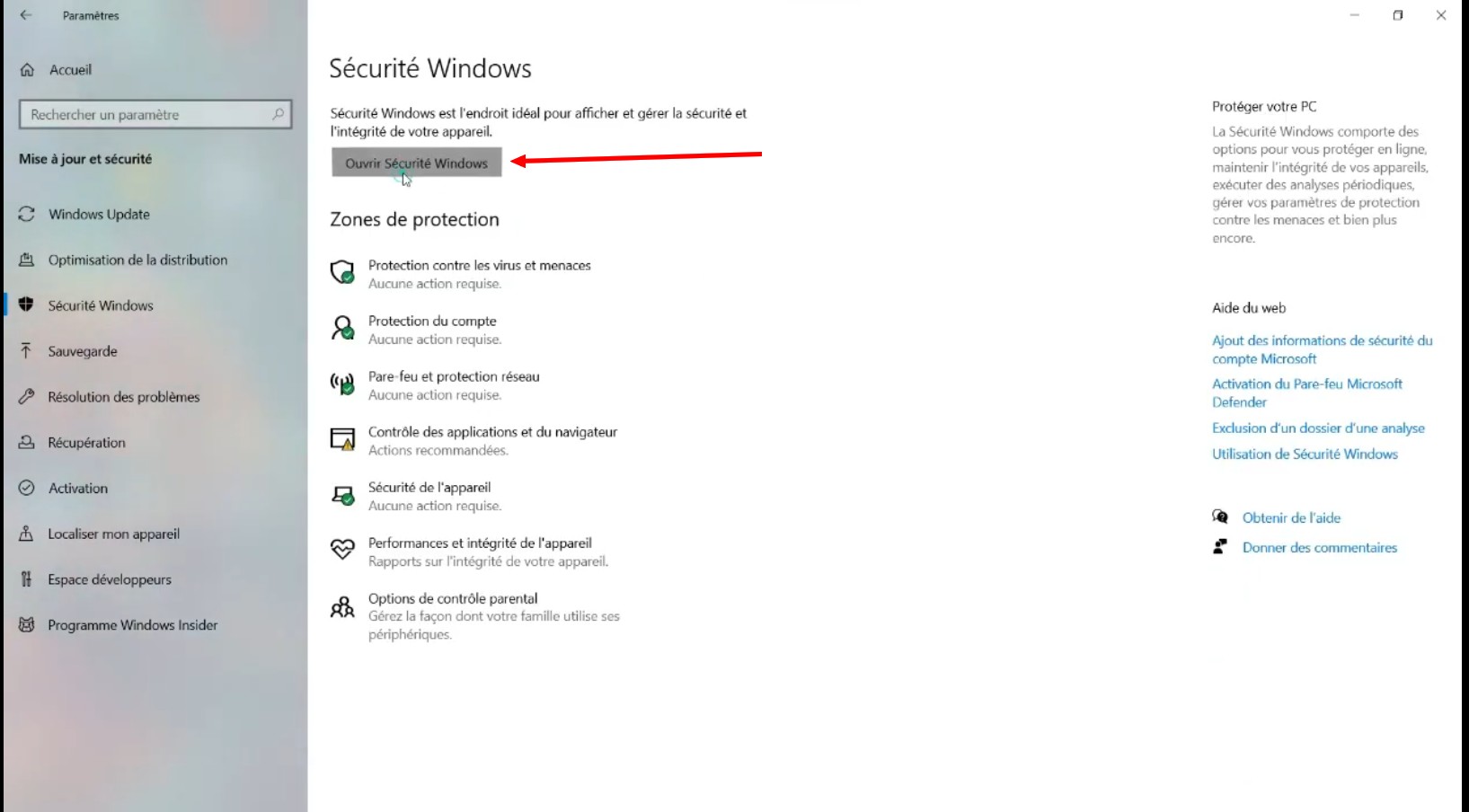The height and width of the screenshot is (812, 1469).
Task: Click the back arrow in Paramètres
Action: [26, 15]
